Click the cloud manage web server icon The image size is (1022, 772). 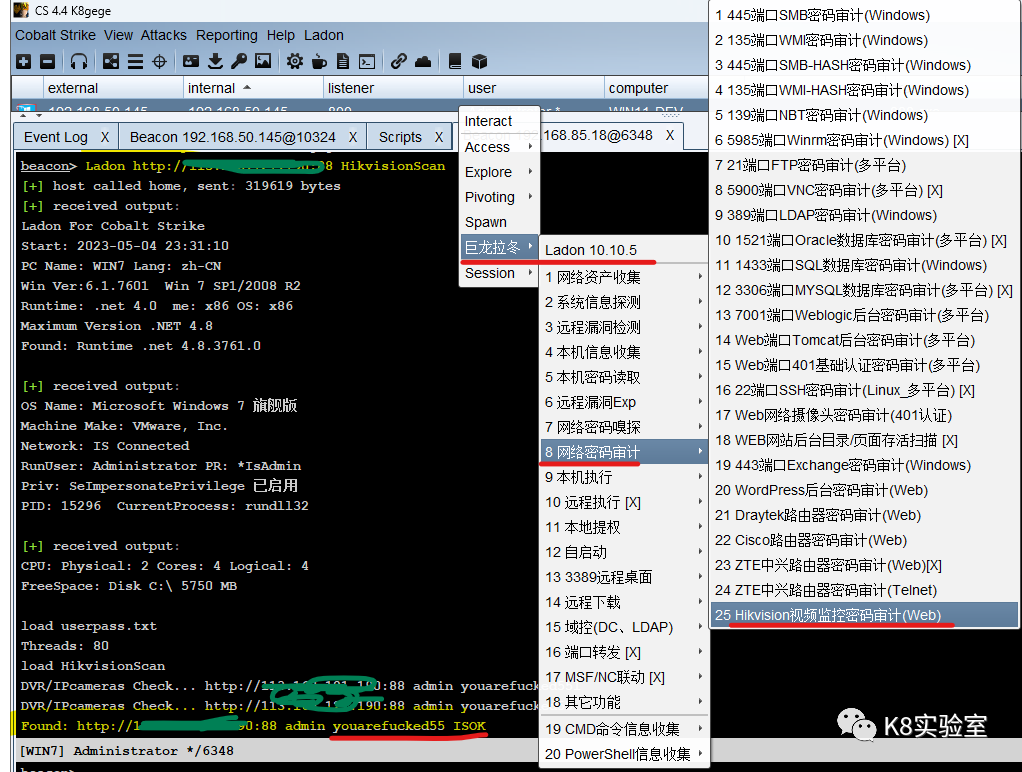[423, 61]
